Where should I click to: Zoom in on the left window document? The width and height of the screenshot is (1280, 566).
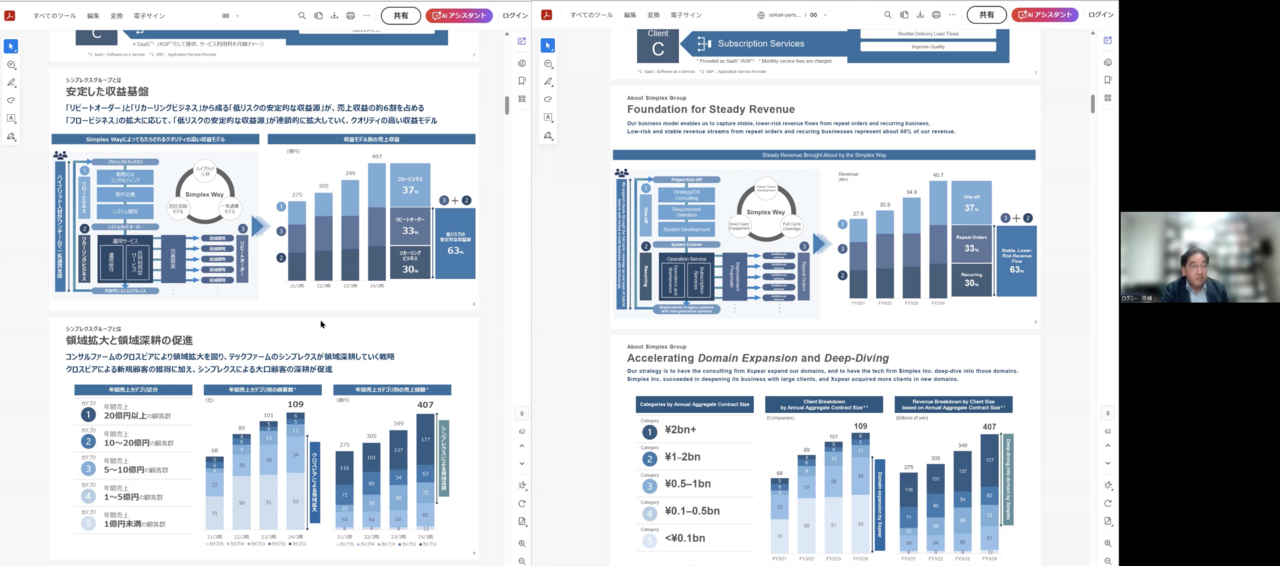[x=521, y=543]
